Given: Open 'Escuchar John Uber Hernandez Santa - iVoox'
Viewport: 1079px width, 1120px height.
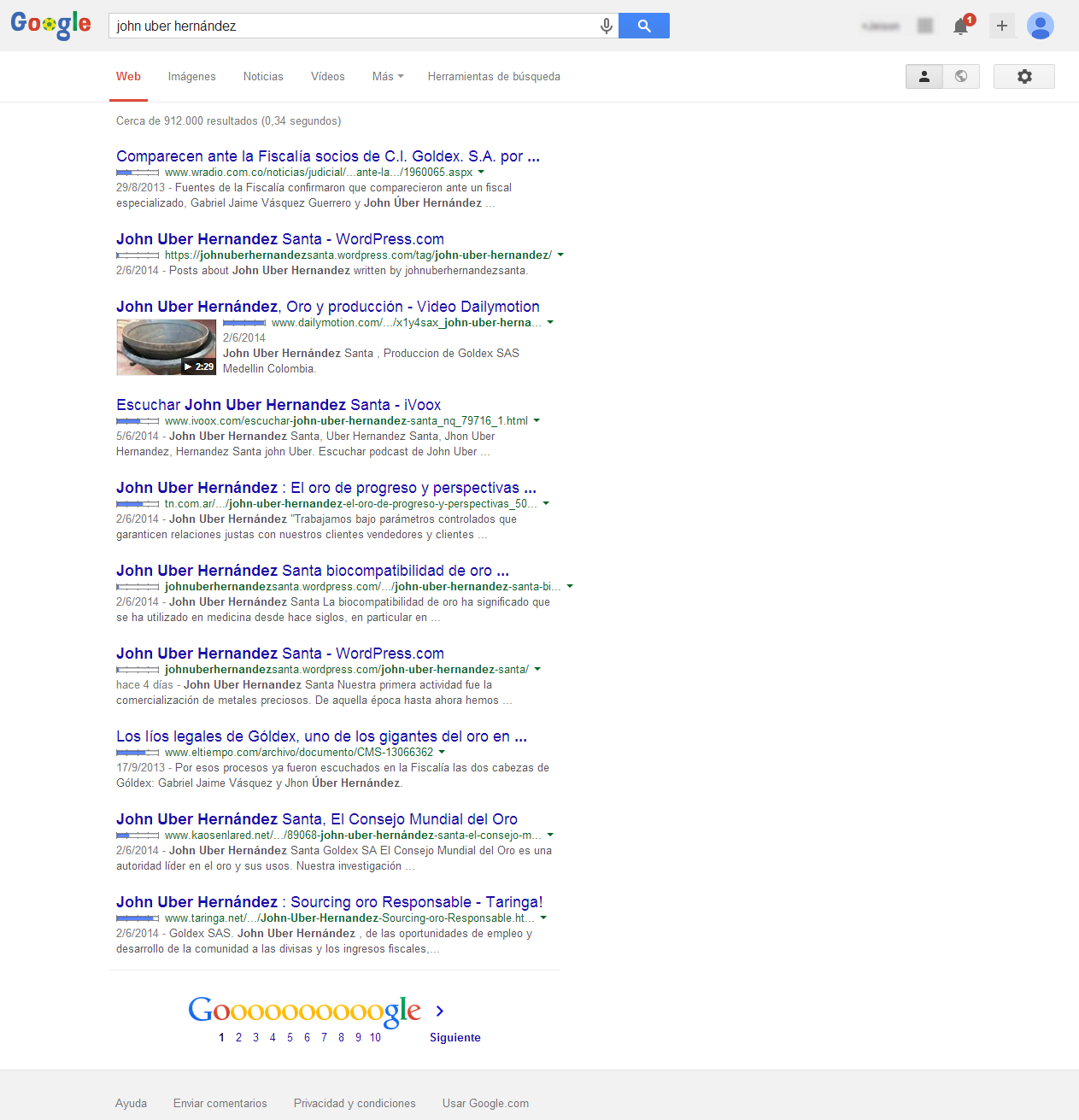Looking at the screenshot, I should [279, 405].
